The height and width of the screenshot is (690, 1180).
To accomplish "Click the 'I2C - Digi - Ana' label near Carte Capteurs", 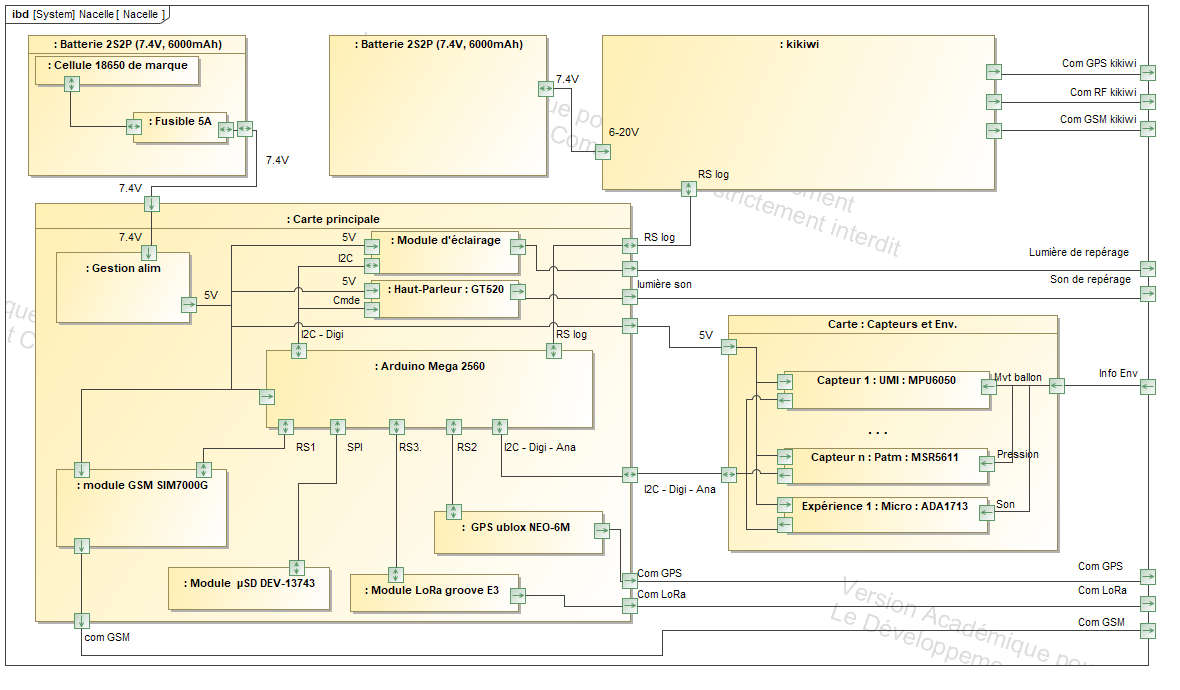I will (x=680, y=489).
